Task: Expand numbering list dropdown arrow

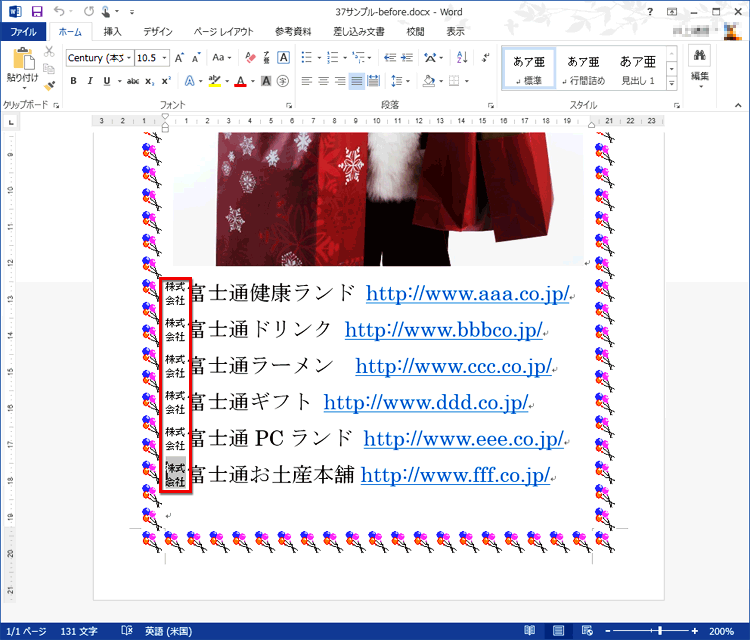Action: [345, 58]
